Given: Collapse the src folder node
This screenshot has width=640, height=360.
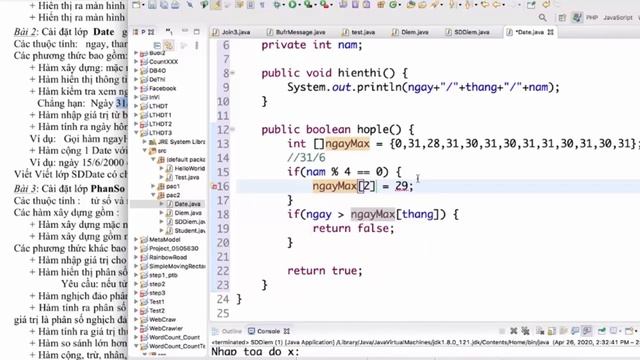Looking at the screenshot, I should (144, 151).
